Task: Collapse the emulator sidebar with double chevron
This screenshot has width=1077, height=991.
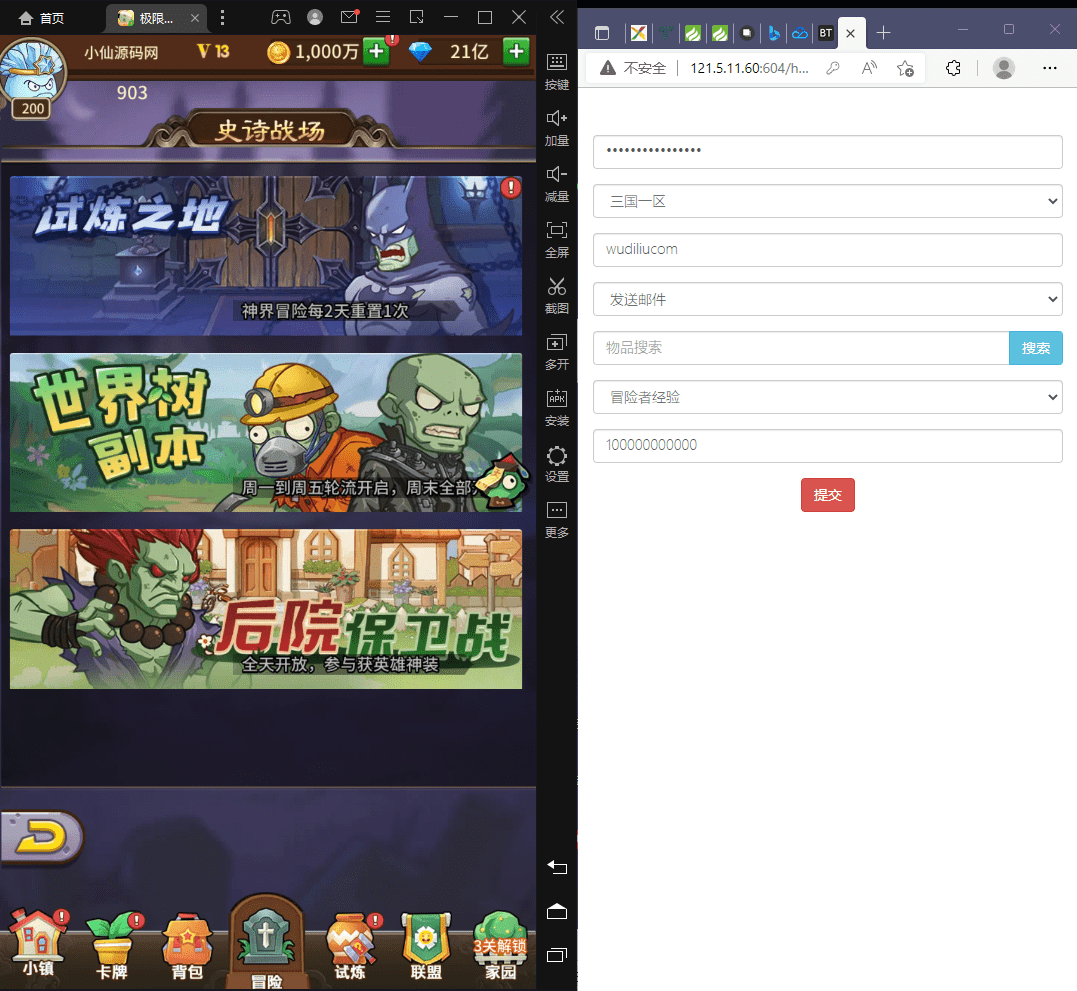Action: coord(557,17)
